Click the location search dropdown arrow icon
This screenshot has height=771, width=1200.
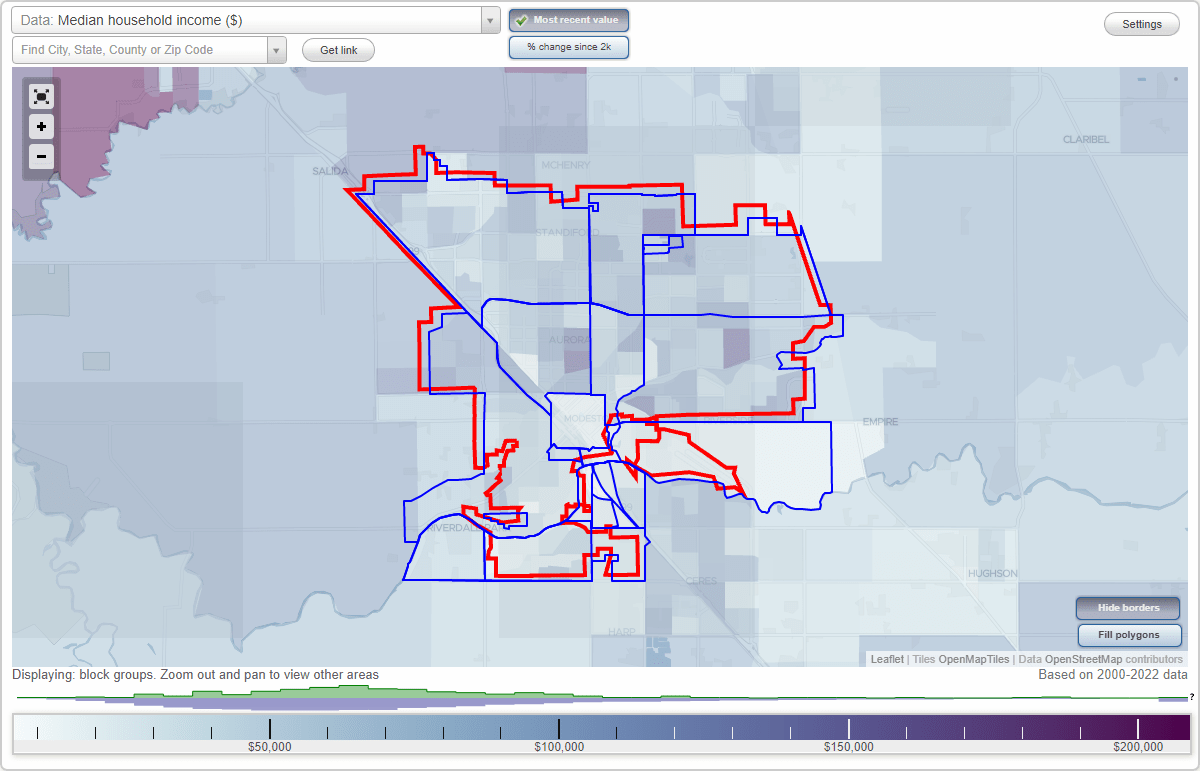(x=277, y=49)
